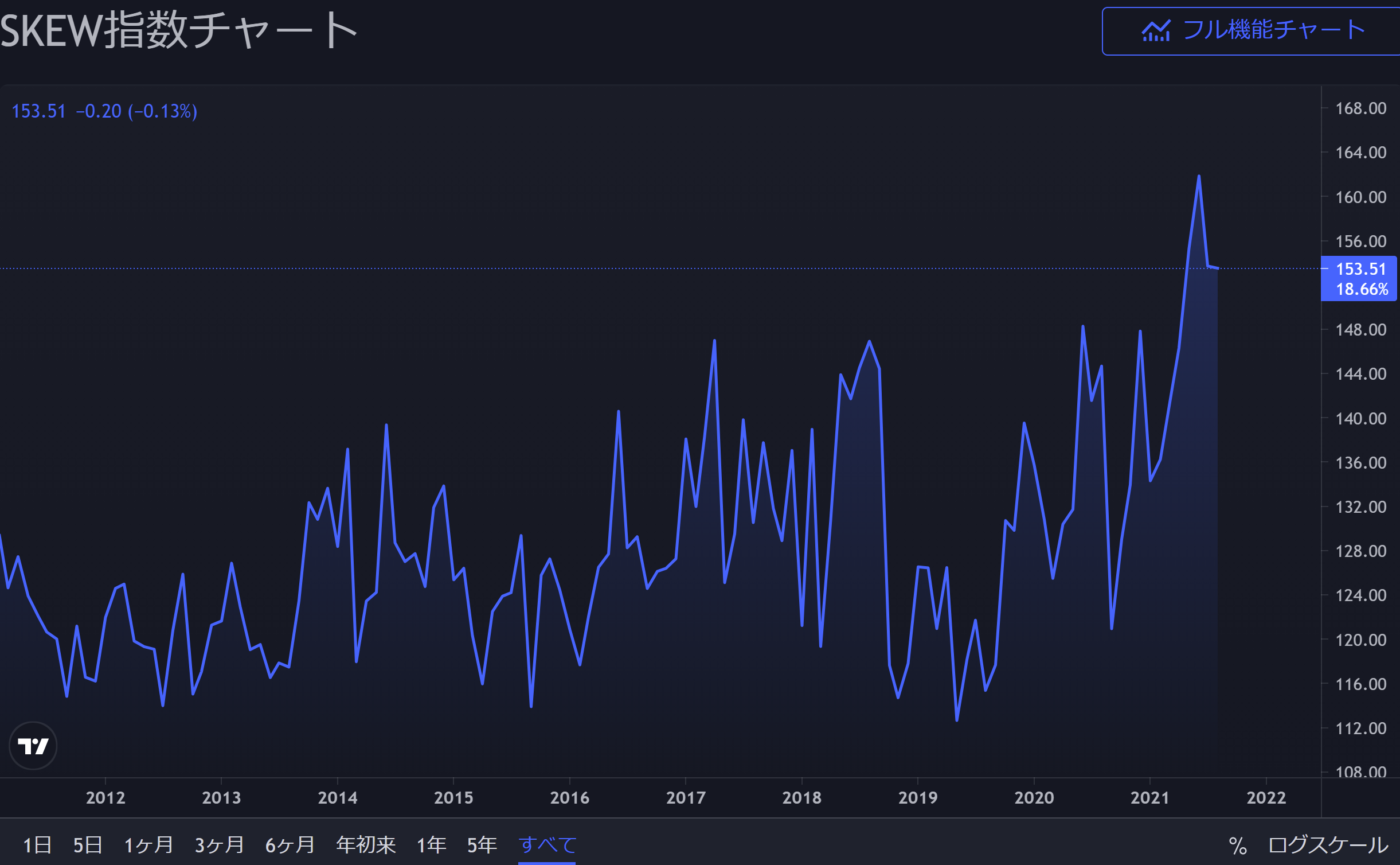Select the 1年 range
Viewport: 1400px width, 865px height.
[x=431, y=845]
